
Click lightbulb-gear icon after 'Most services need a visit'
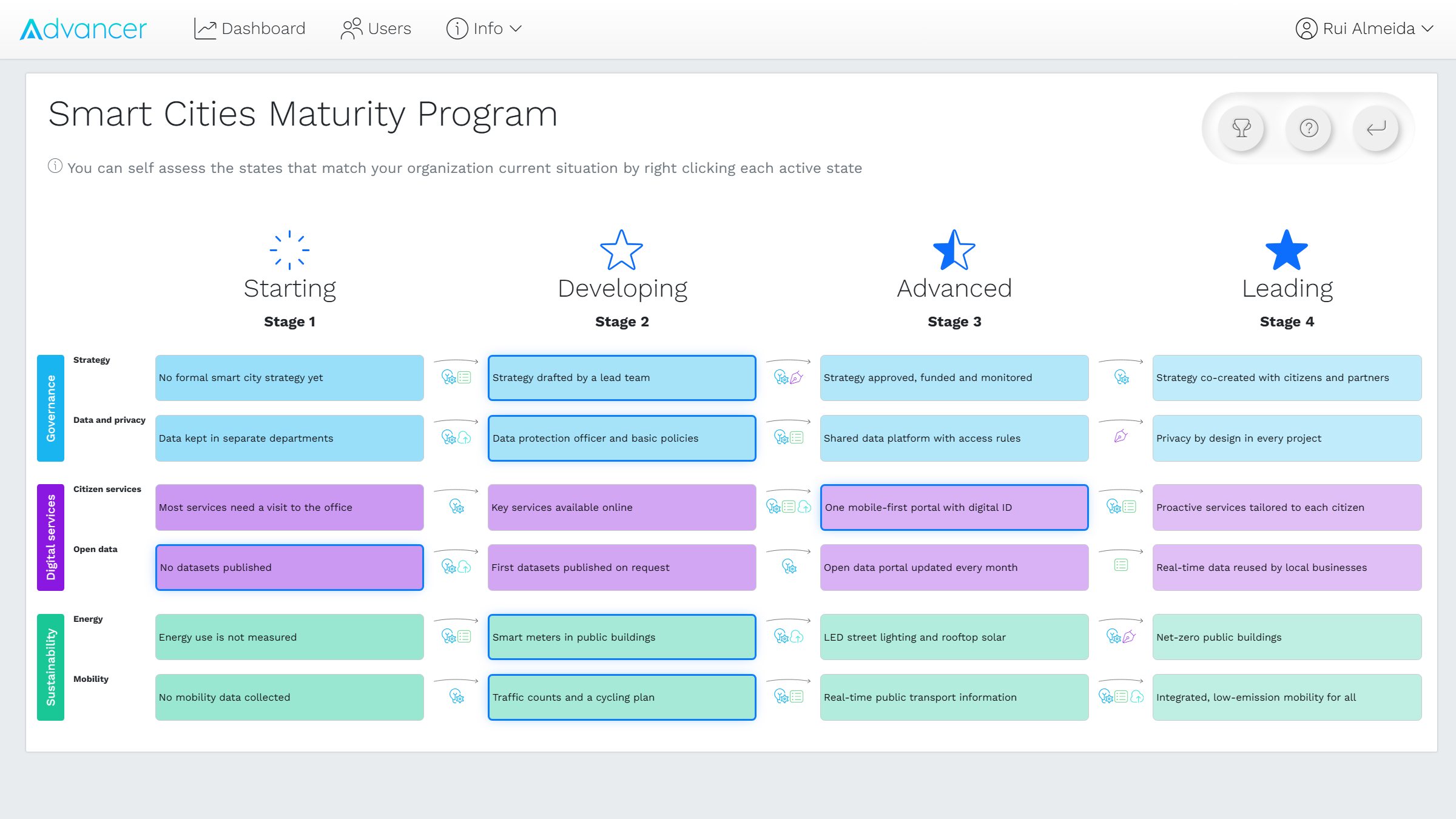pos(457,507)
